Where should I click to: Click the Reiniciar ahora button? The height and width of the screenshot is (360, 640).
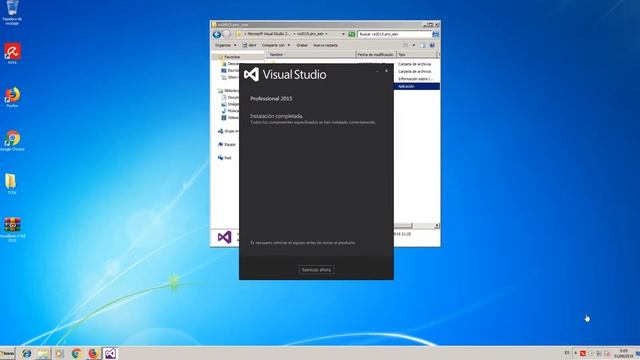[316, 270]
